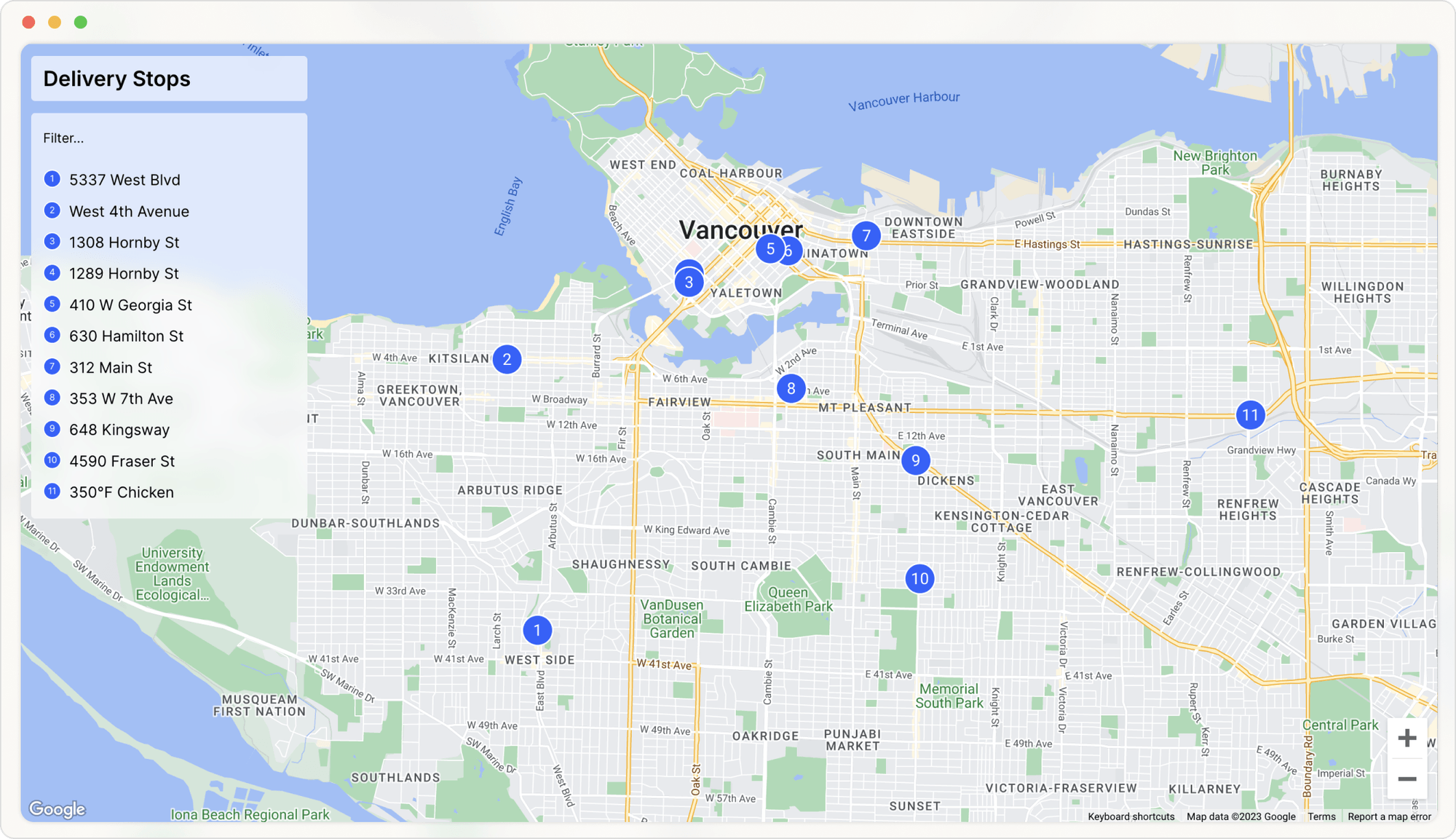Screen dimensions: 1456x839
Task: Click map marker number 8
Action: 791,388
